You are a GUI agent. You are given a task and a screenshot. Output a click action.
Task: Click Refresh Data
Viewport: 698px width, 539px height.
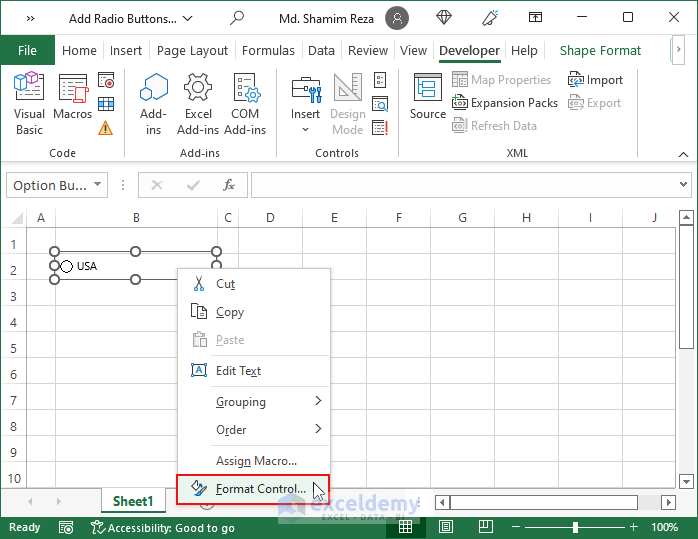coord(495,126)
